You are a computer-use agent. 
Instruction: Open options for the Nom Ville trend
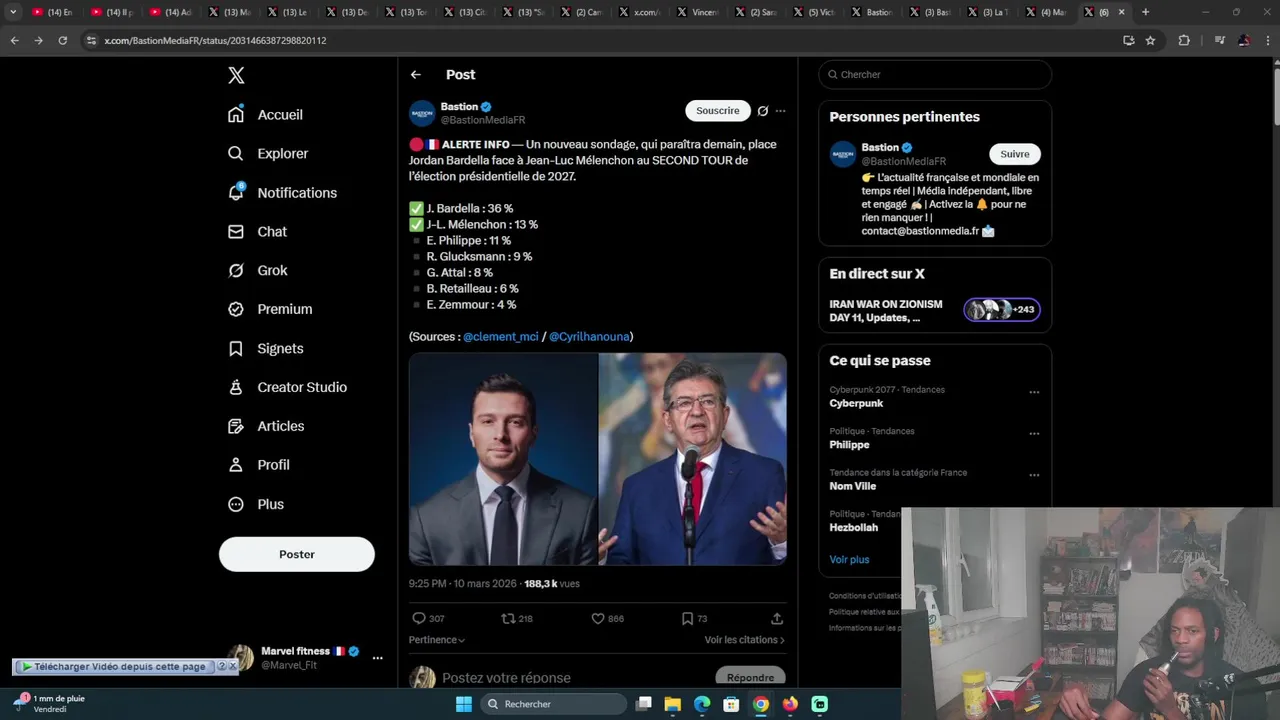pyautogui.click(x=1034, y=475)
